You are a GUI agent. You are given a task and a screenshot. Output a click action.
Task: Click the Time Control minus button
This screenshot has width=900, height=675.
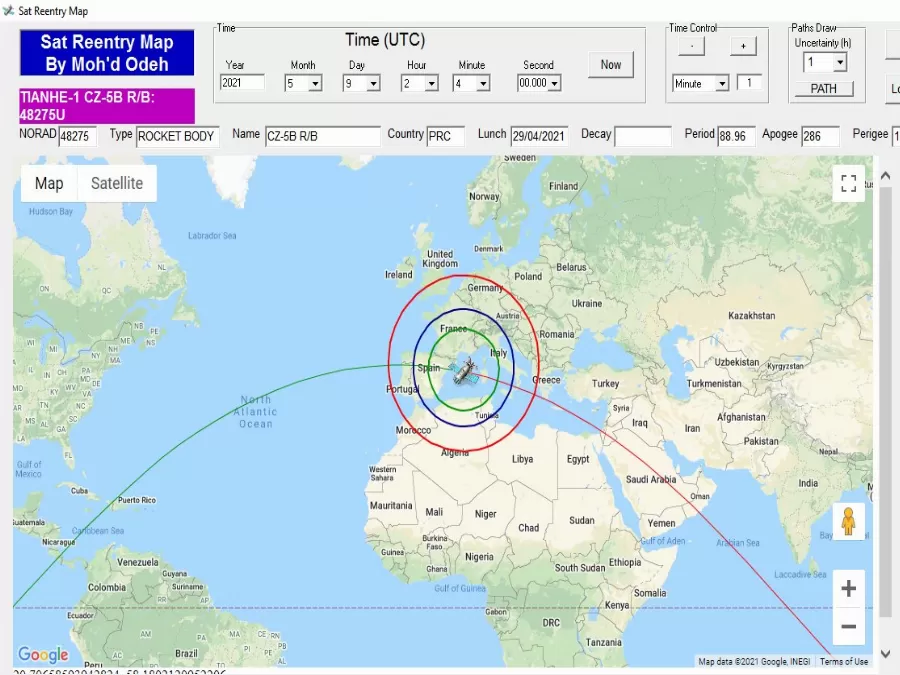[x=692, y=45]
